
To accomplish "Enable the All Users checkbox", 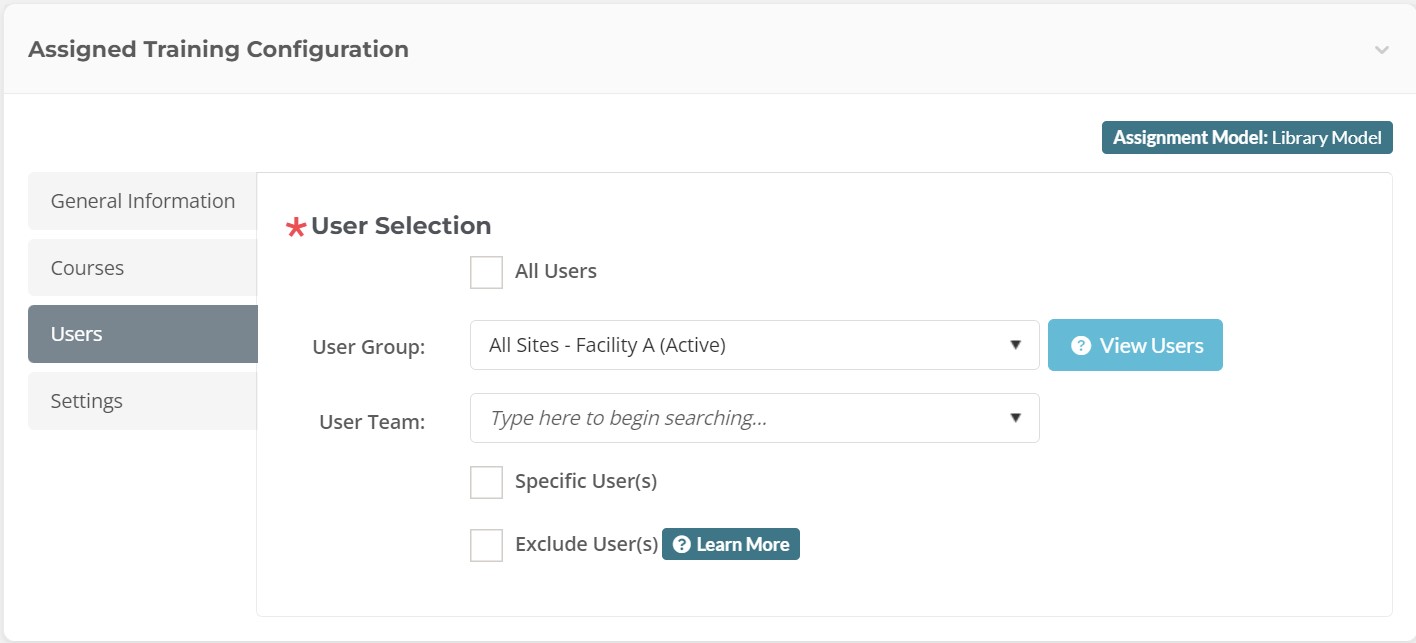I will [x=486, y=272].
